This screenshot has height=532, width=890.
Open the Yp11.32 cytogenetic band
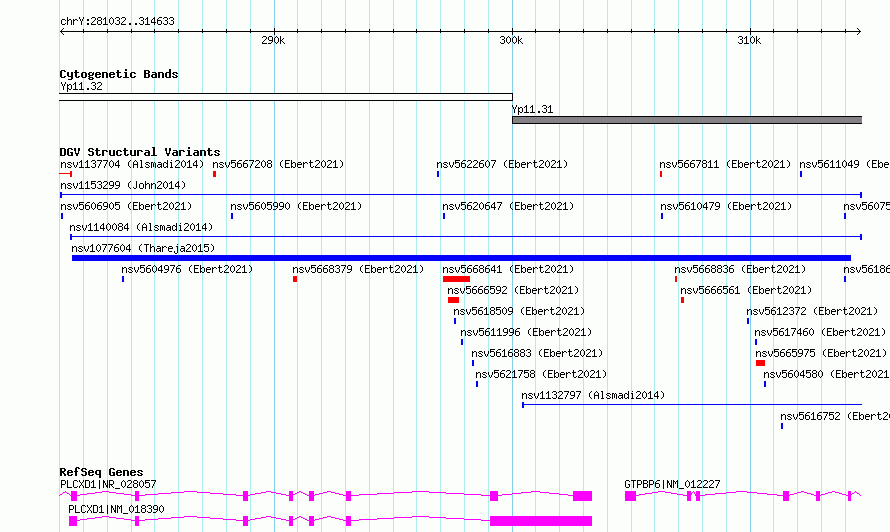pyautogui.click(x=286, y=97)
